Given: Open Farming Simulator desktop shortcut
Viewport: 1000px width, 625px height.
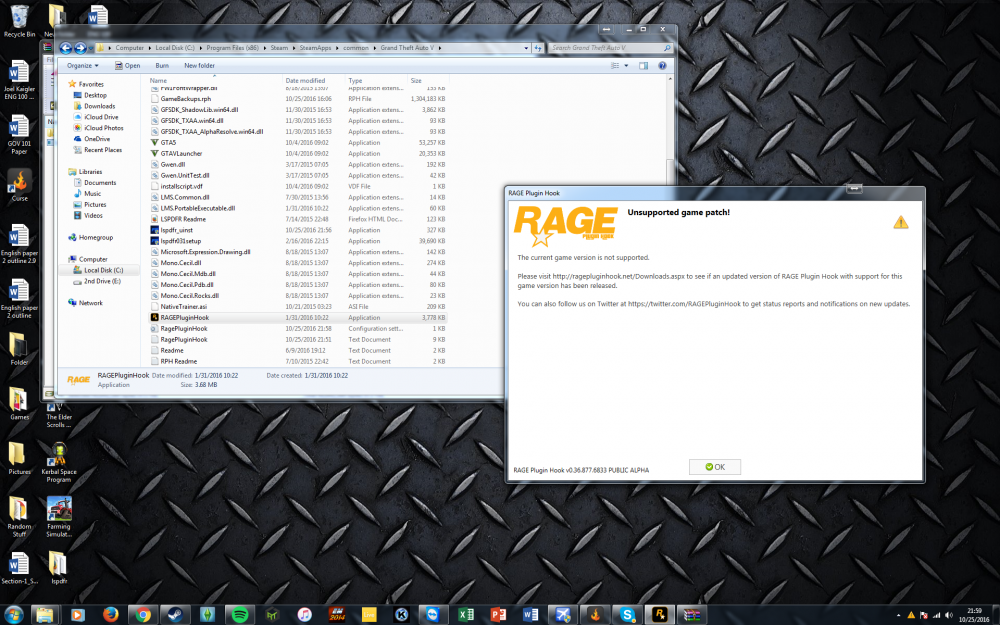Looking at the screenshot, I should point(59,517).
